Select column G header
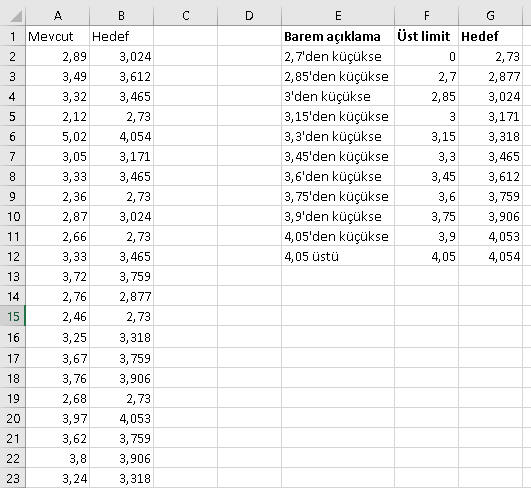 coord(490,16)
